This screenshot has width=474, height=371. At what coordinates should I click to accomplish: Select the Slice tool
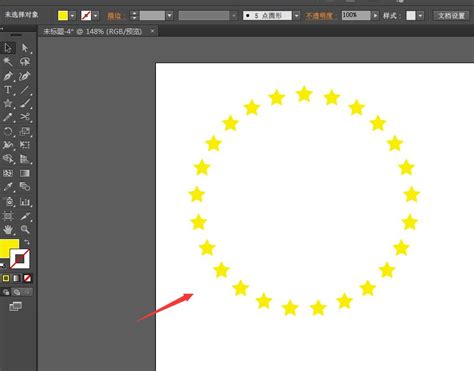tap(25, 216)
